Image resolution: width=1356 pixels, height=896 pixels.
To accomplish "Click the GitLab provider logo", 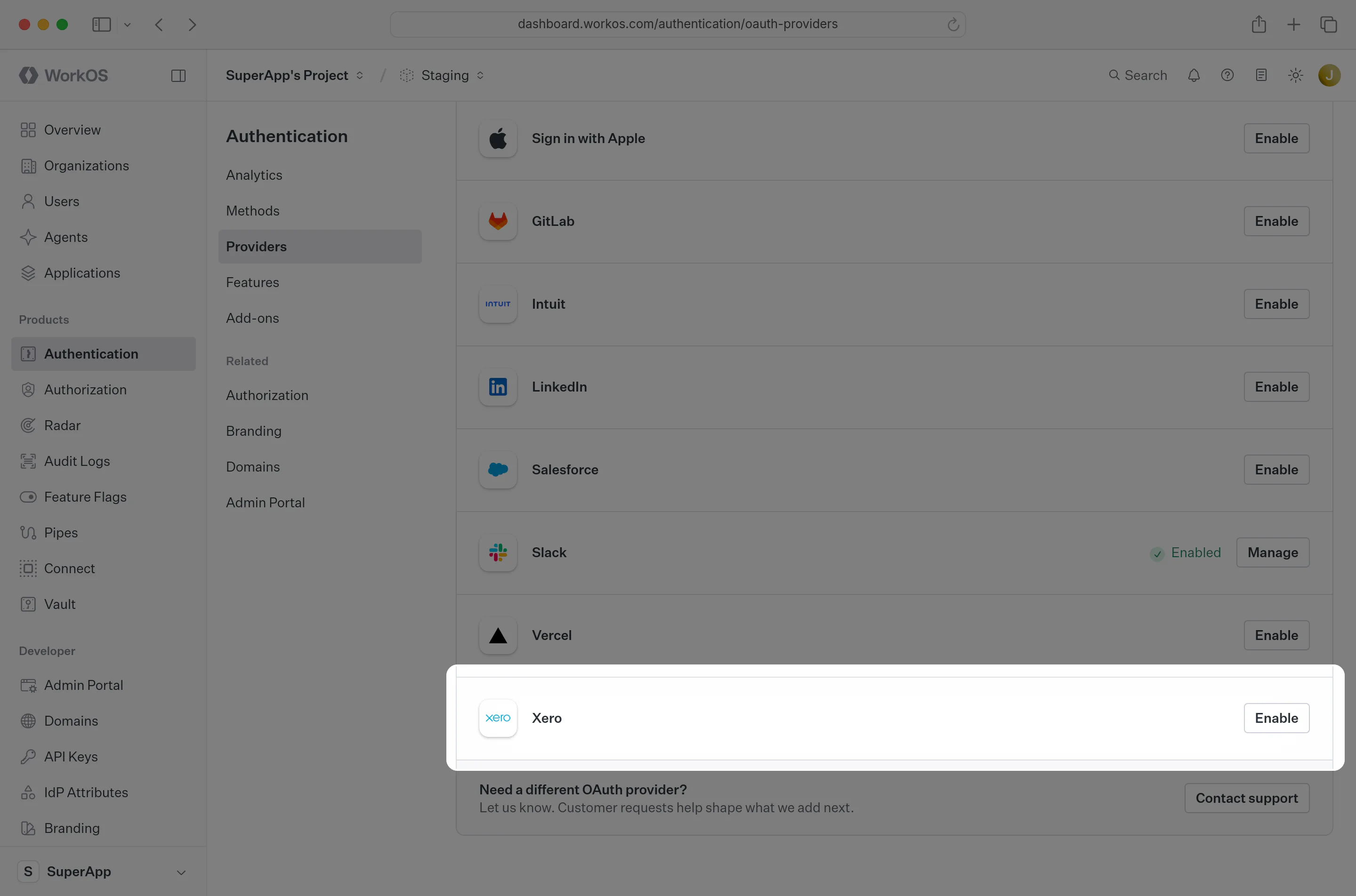I will point(498,221).
